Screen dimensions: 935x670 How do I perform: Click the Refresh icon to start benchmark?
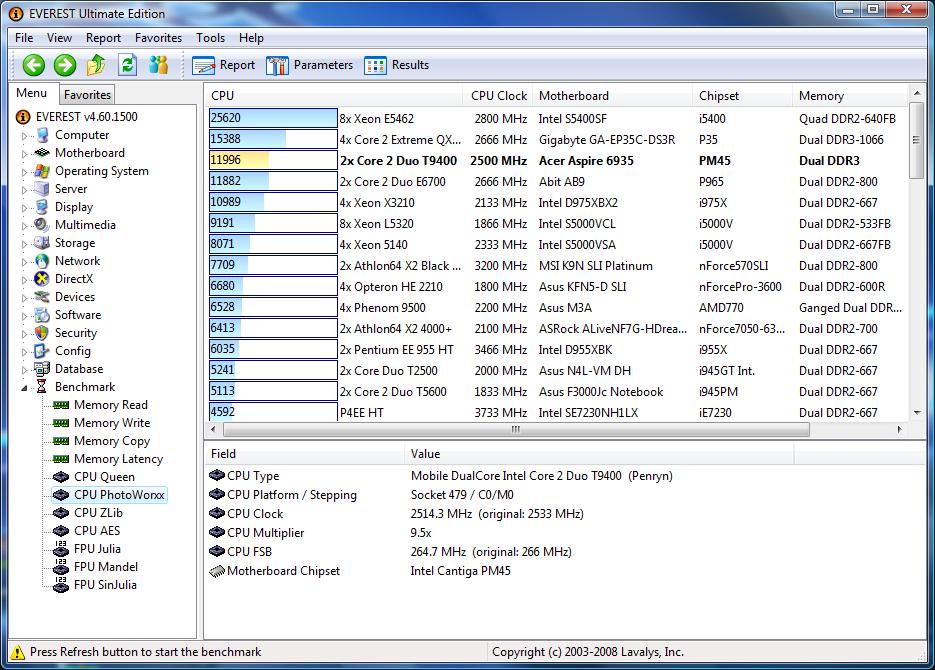point(127,65)
